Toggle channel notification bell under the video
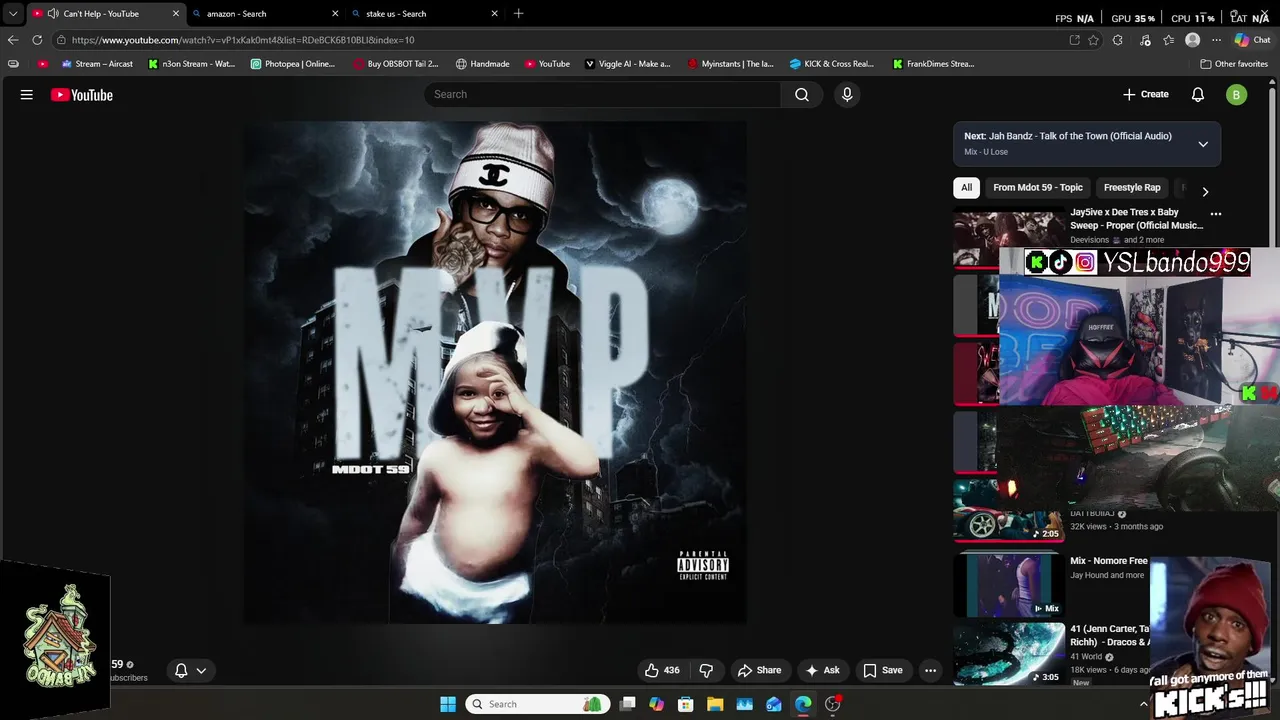The height and width of the screenshot is (720, 1280). click(181, 671)
